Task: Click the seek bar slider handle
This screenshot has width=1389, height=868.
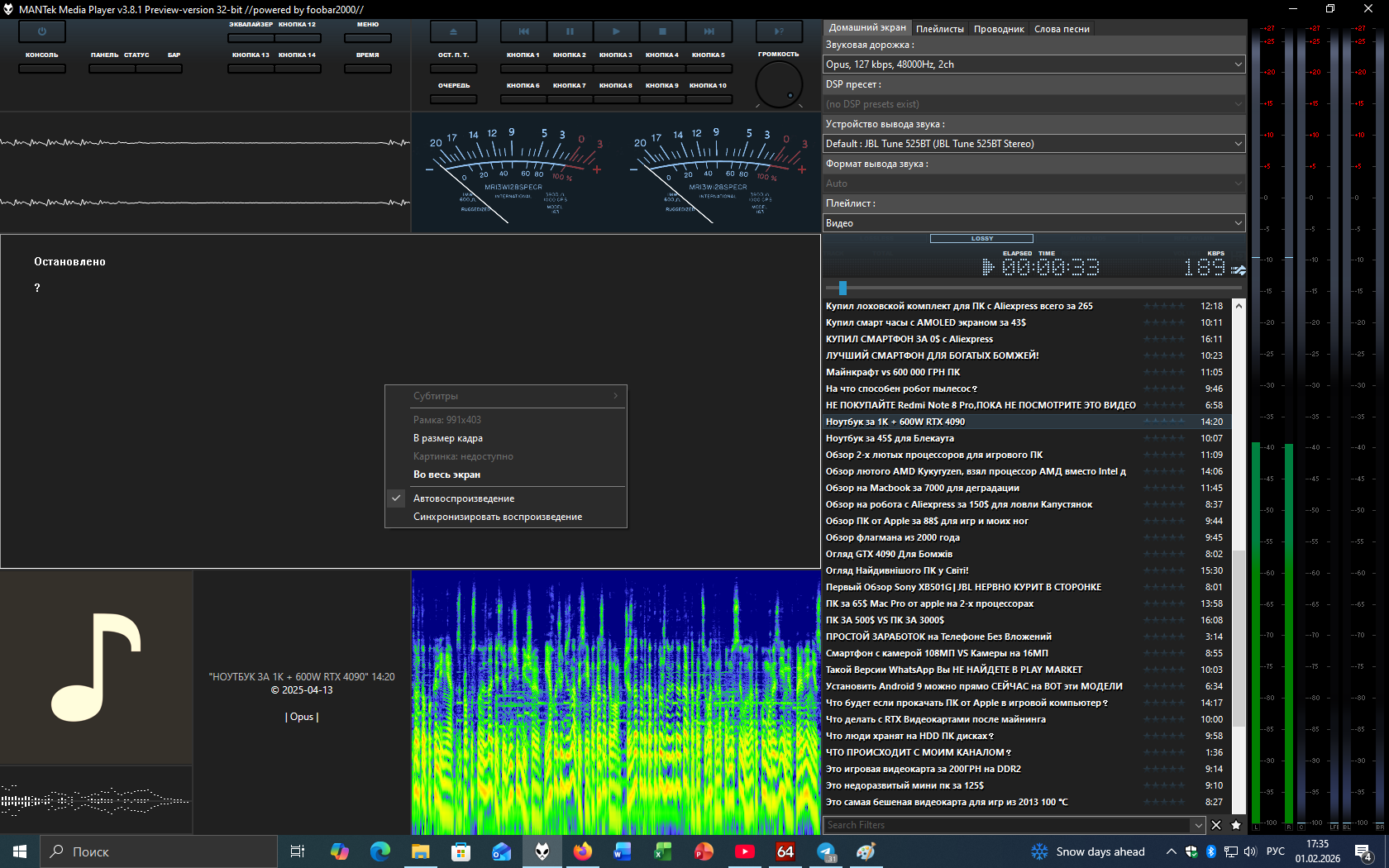Action: [842, 288]
